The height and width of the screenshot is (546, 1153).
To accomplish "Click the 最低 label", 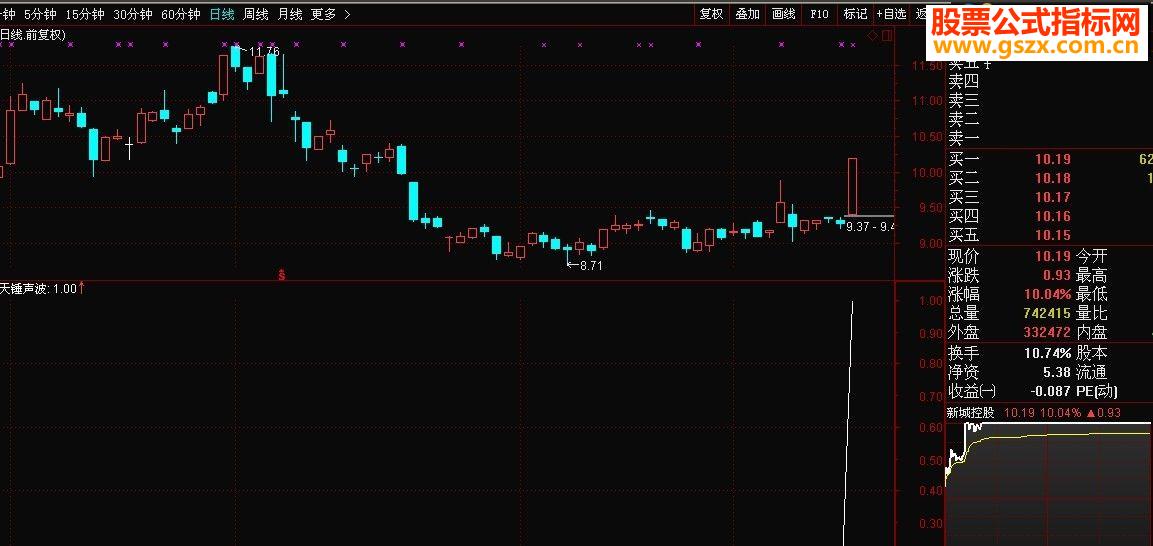I will click(1091, 295).
